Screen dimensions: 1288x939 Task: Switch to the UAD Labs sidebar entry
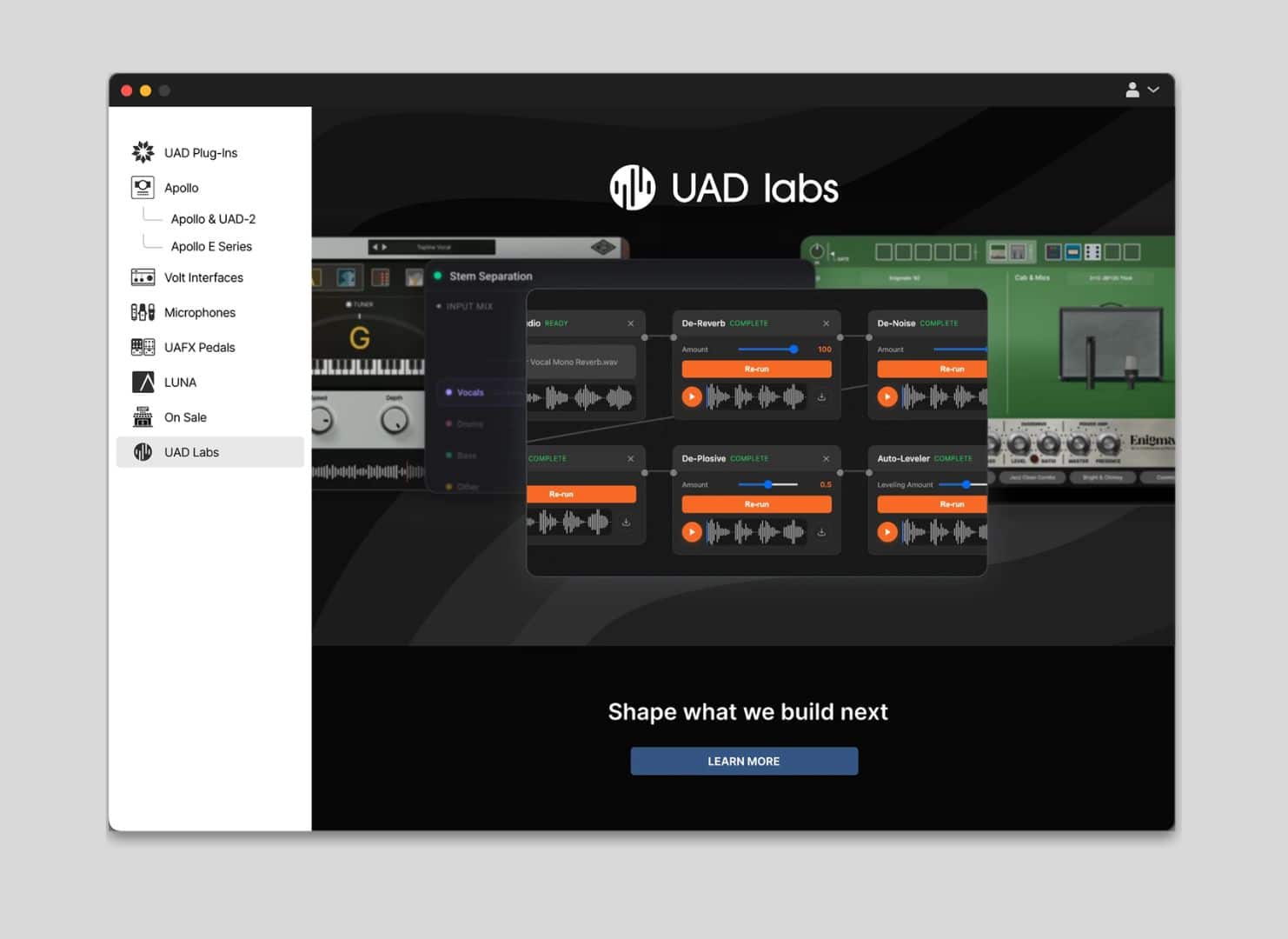tap(191, 451)
